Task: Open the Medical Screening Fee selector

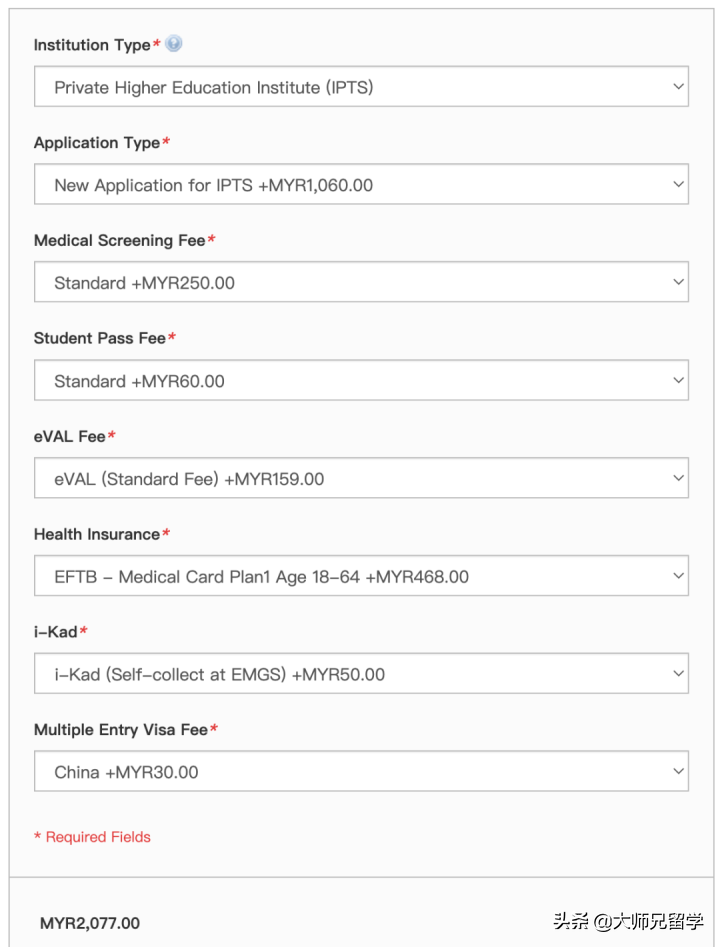Action: pyautogui.click(x=360, y=283)
